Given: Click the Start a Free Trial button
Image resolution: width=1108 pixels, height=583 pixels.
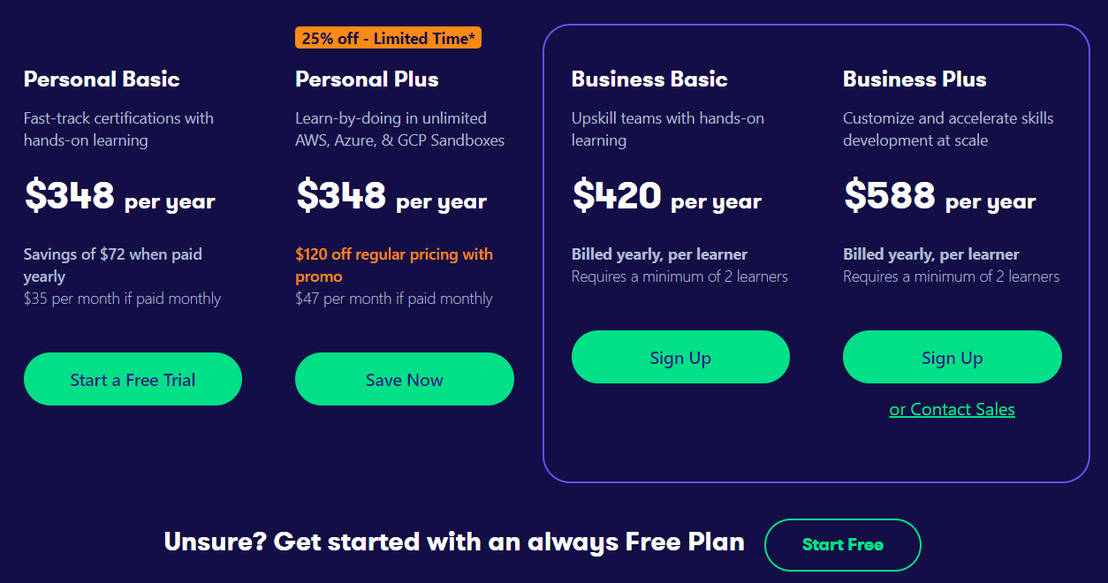Looking at the screenshot, I should [x=133, y=380].
